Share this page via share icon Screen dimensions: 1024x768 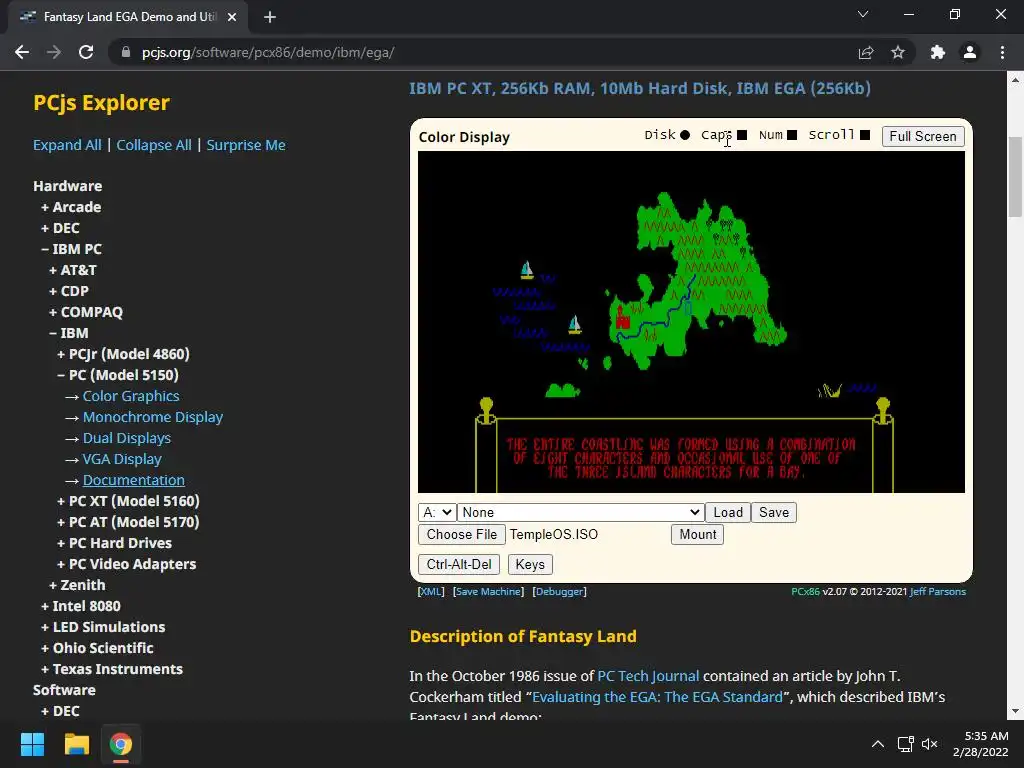866,52
